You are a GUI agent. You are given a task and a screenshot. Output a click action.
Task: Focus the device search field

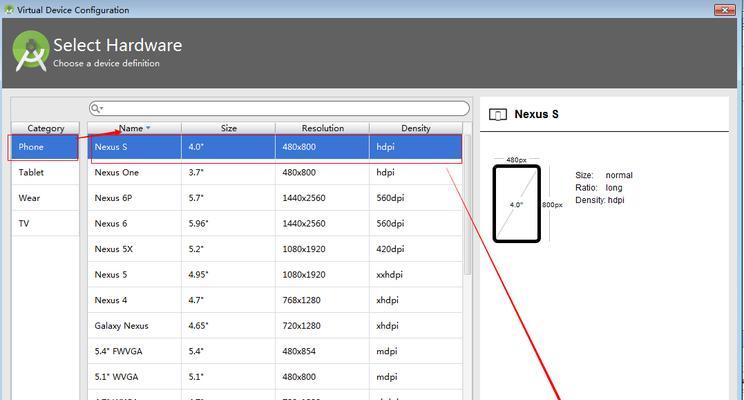pos(279,108)
